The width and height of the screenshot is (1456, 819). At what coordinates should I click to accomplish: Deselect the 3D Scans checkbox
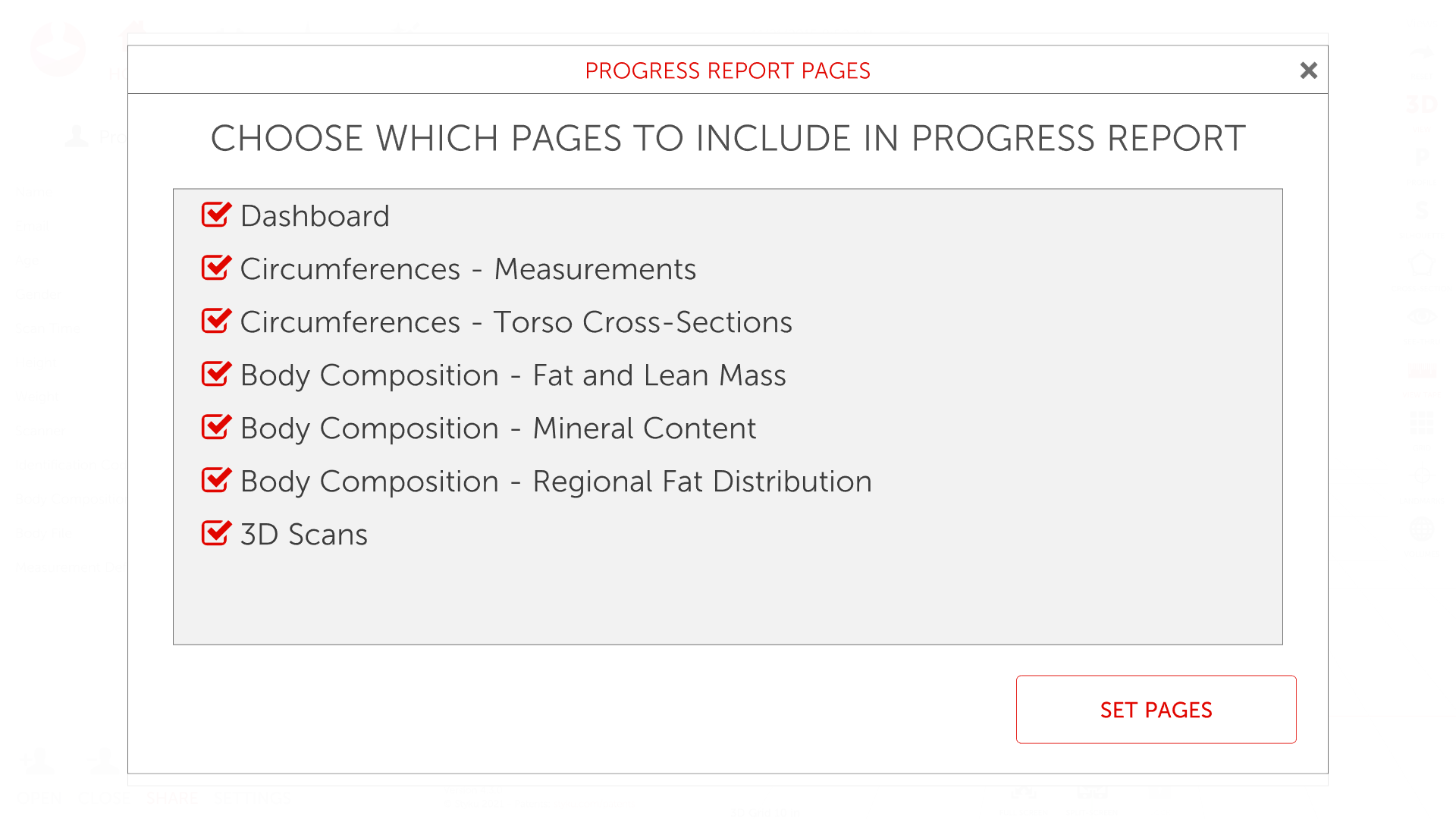pos(215,534)
